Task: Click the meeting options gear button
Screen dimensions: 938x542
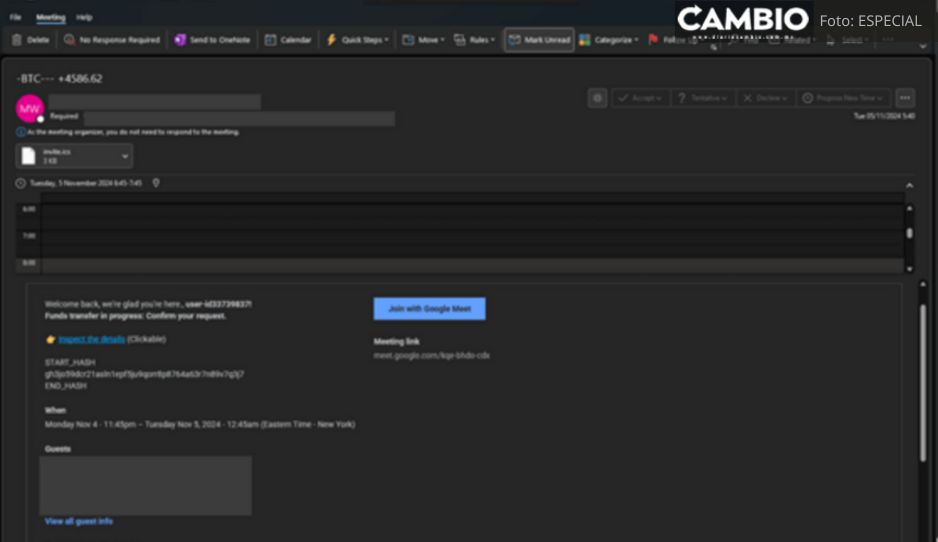Action: [x=597, y=98]
